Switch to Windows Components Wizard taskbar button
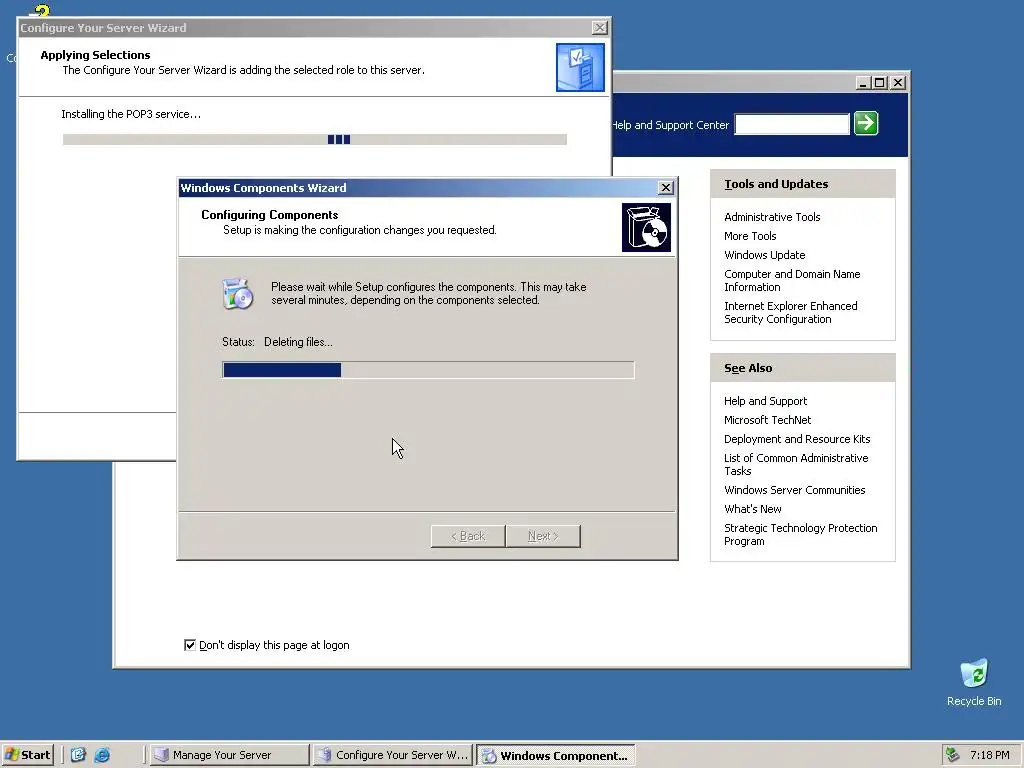The width and height of the screenshot is (1024, 768). 555,755
